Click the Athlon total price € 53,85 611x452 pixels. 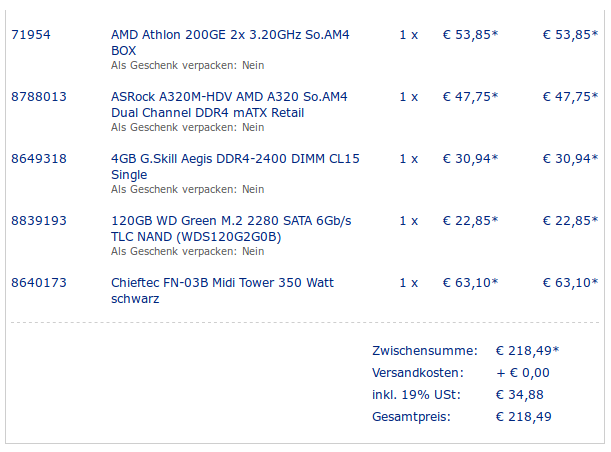point(570,35)
